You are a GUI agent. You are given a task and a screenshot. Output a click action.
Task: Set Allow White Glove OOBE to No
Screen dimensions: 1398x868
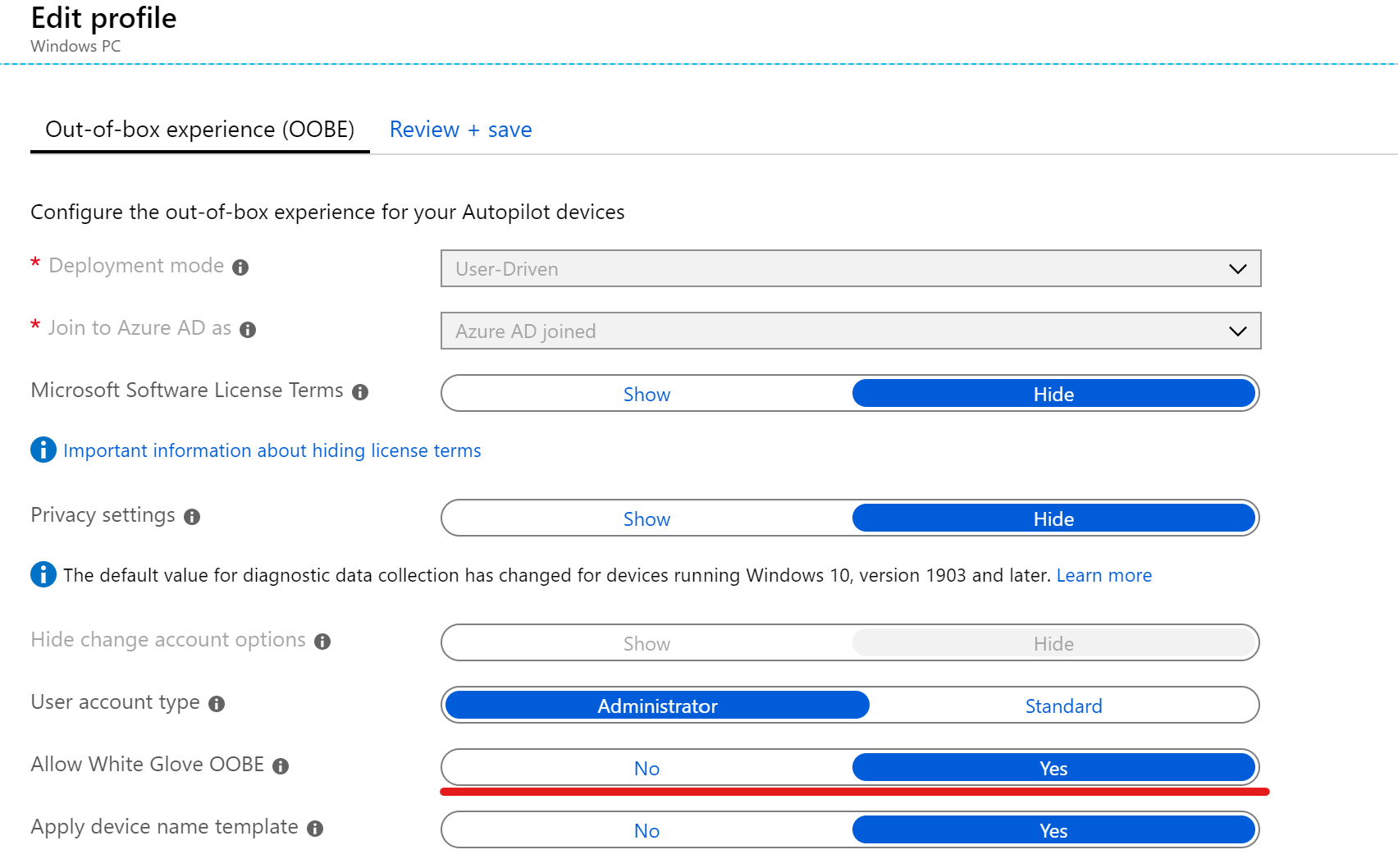coord(646,768)
